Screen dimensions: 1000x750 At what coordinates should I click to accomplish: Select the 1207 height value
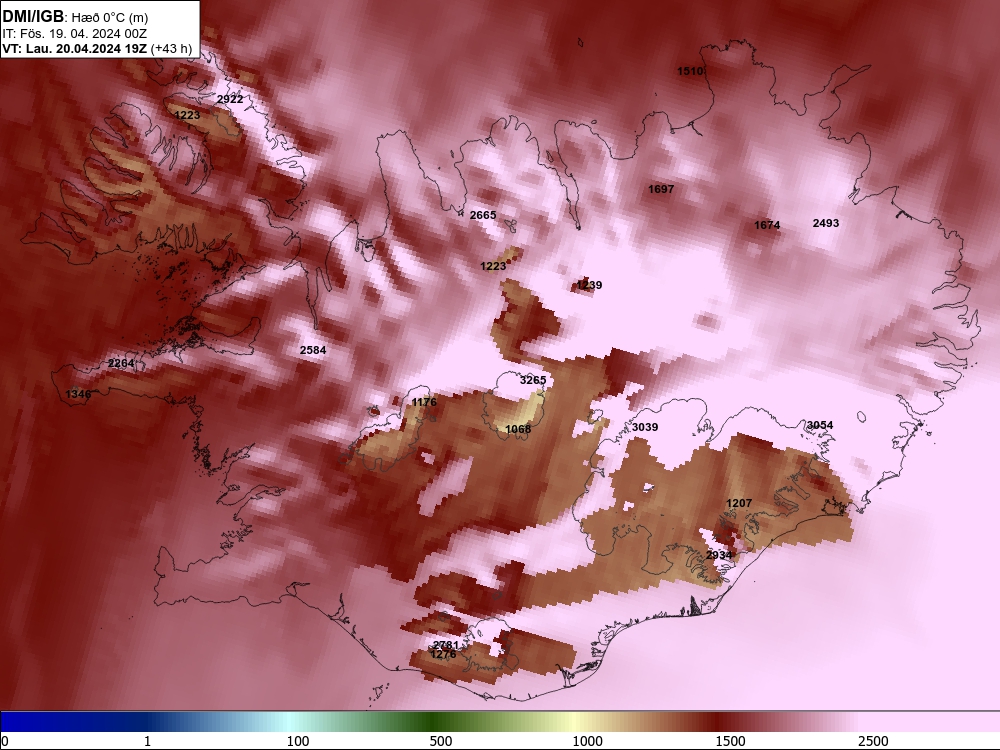739,504
